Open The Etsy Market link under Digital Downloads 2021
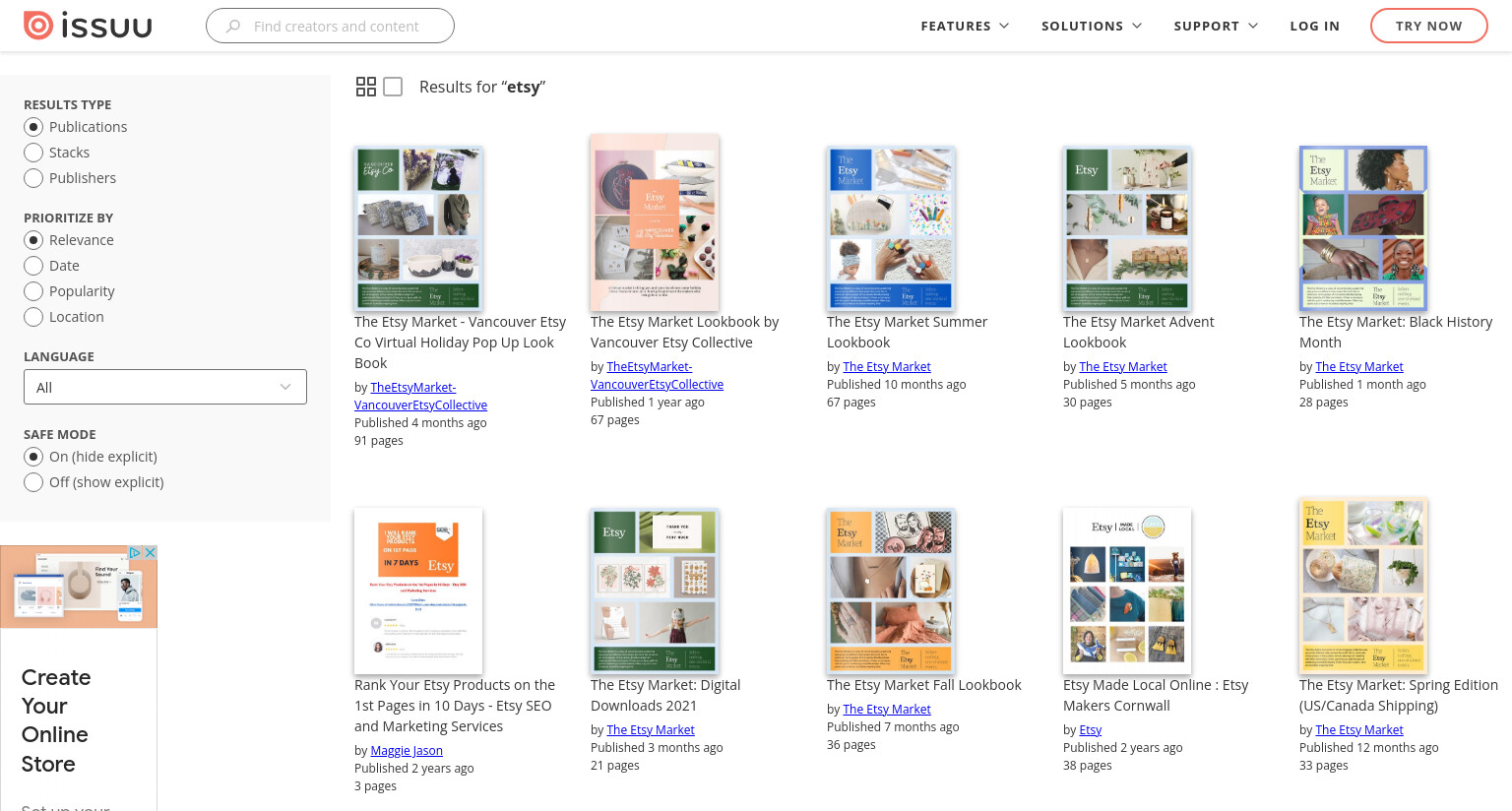 pos(651,730)
